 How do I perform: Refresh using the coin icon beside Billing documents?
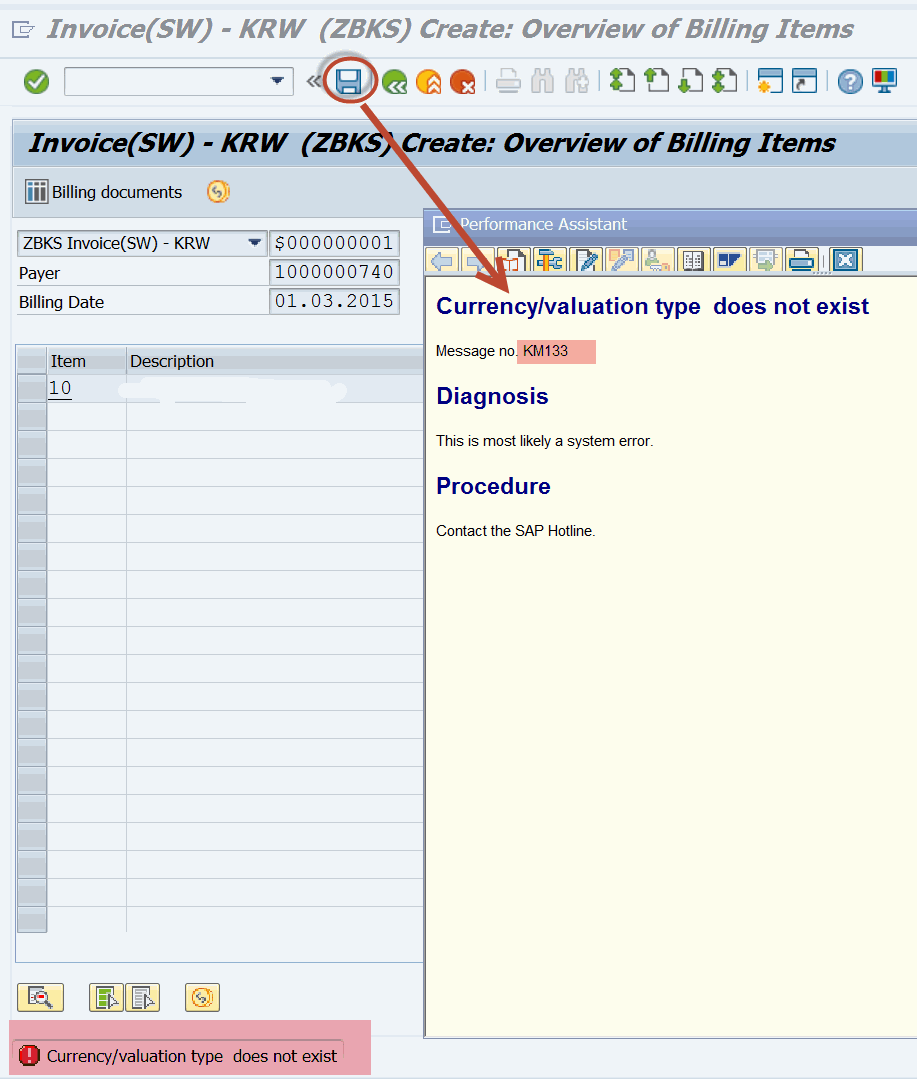click(218, 191)
